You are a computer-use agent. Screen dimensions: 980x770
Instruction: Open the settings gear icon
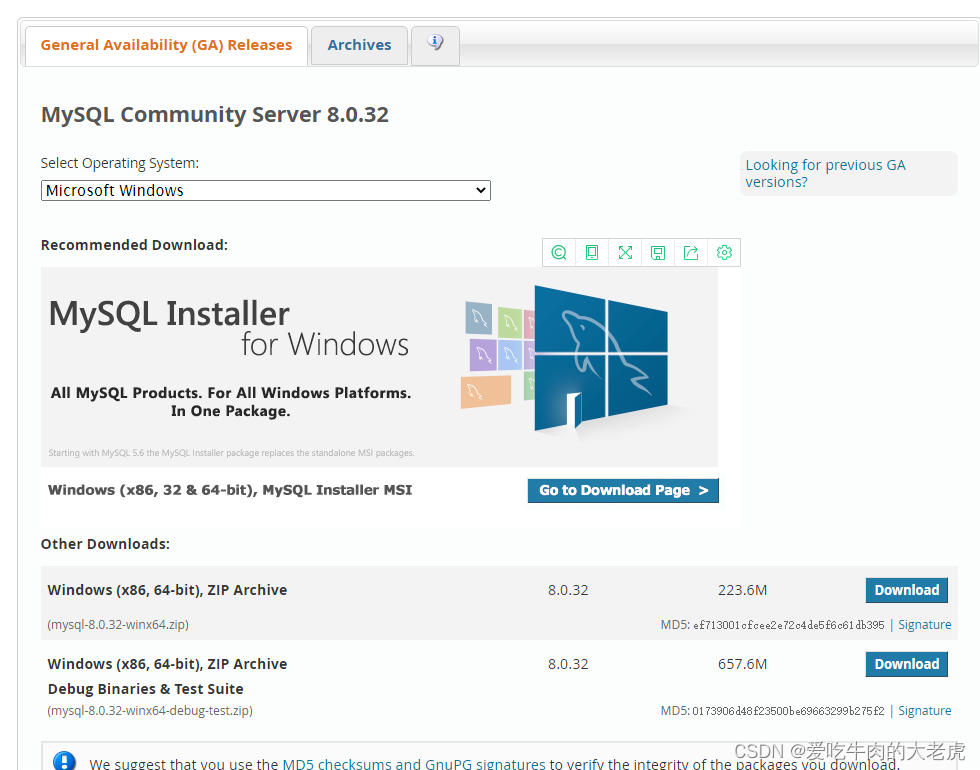[x=724, y=252]
